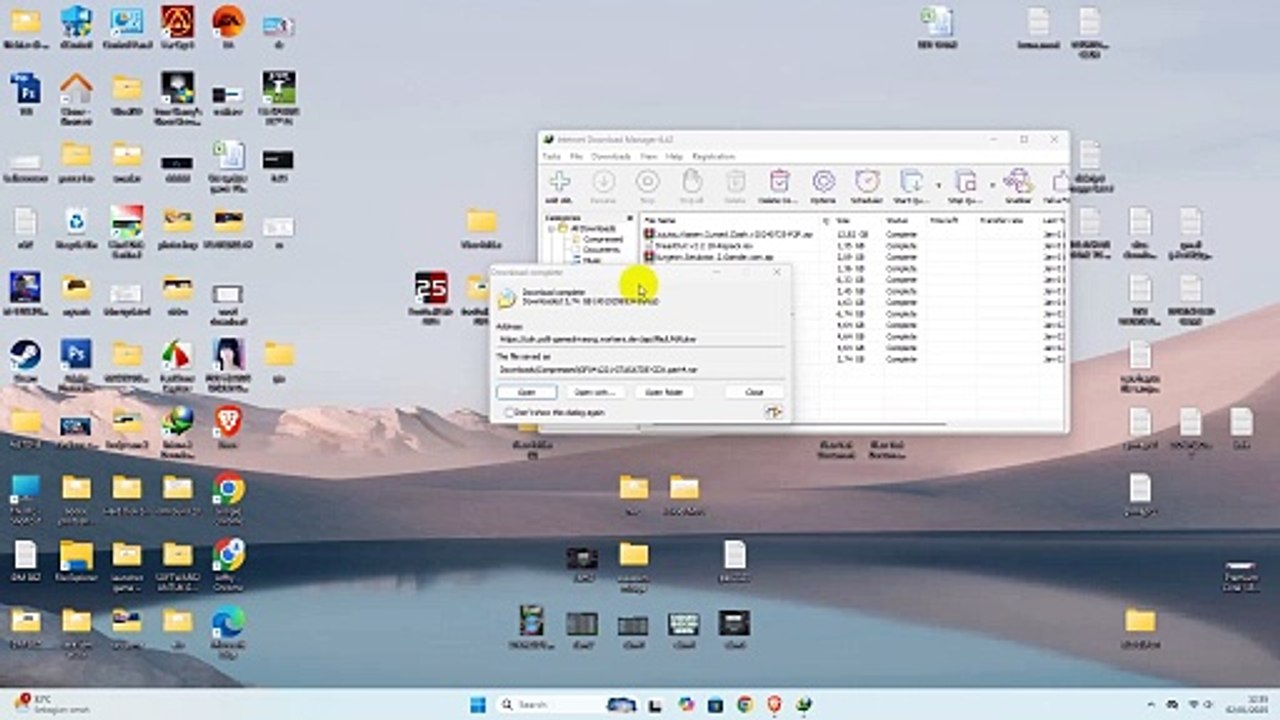Select the 13.82 GB download row
The width and height of the screenshot is (1280, 720).
[x=852, y=233]
